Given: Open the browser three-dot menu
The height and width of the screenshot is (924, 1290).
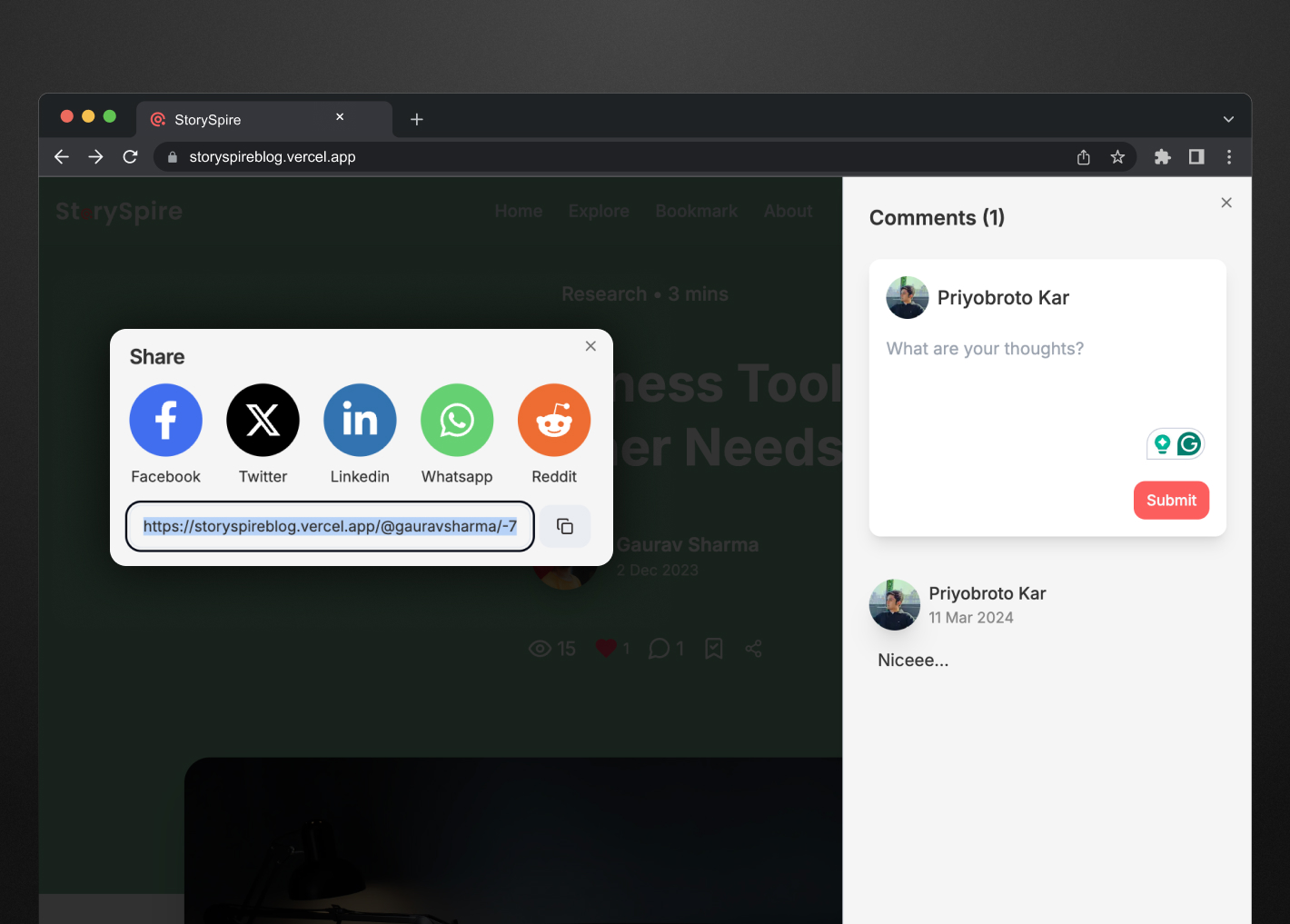Looking at the screenshot, I should coord(1229,157).
